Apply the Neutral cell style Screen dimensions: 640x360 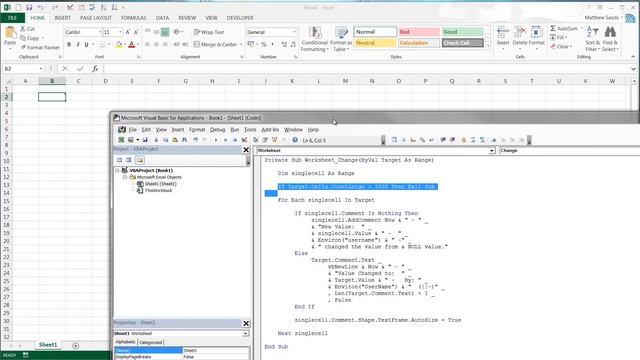click(x=375, y=42)
